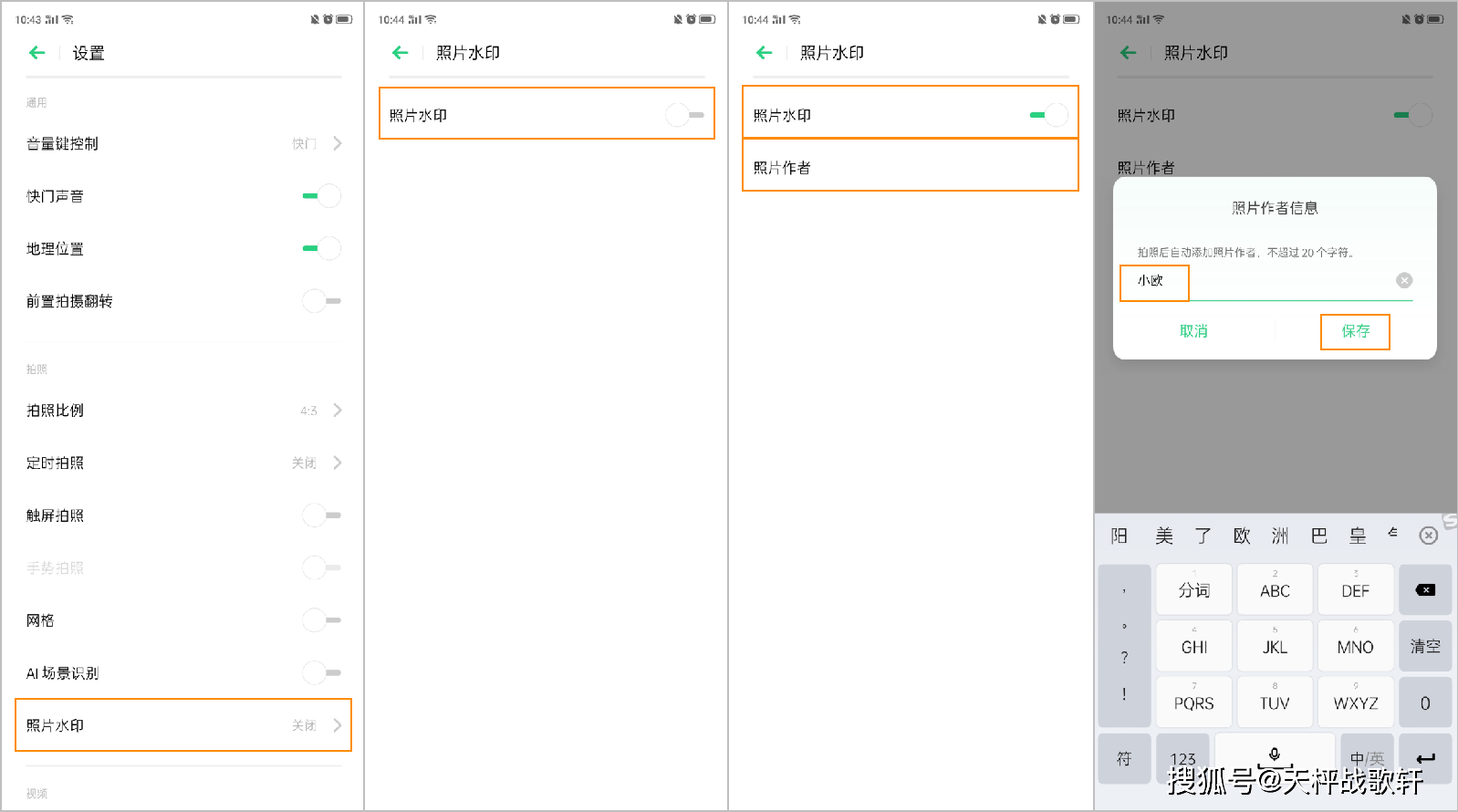Tap the microphone voice input key
The width and height of the screenshot is (1458, 812).
coord(1275,755)
